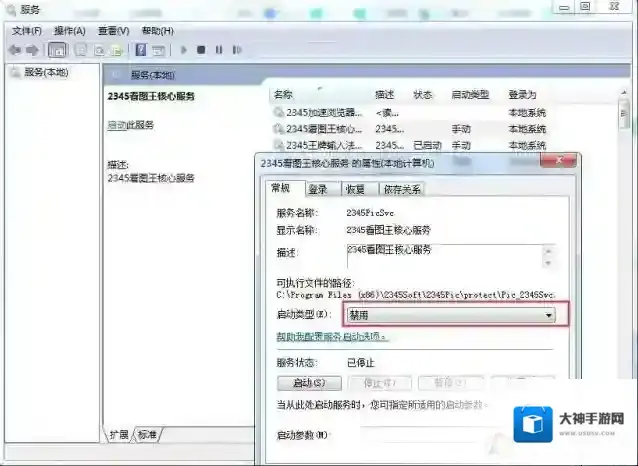Click the gear icon of 2345看图王核心 row
This screenshot has height=466, width=638.
(278, 129)
